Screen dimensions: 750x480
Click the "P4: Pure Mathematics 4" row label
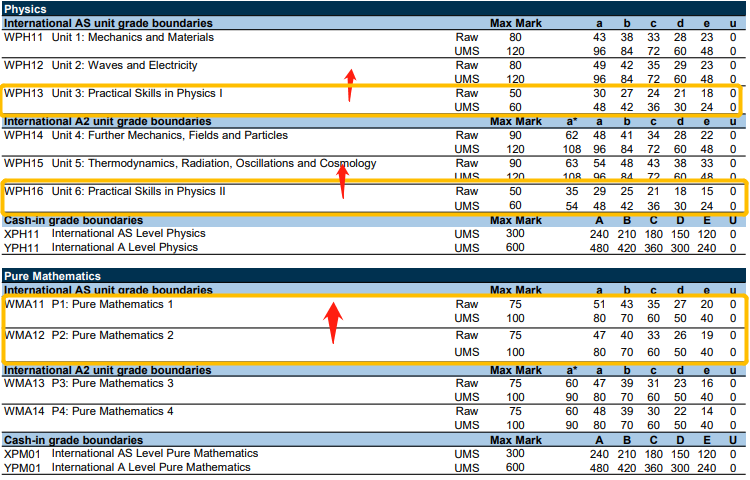[x=112, y=411]
